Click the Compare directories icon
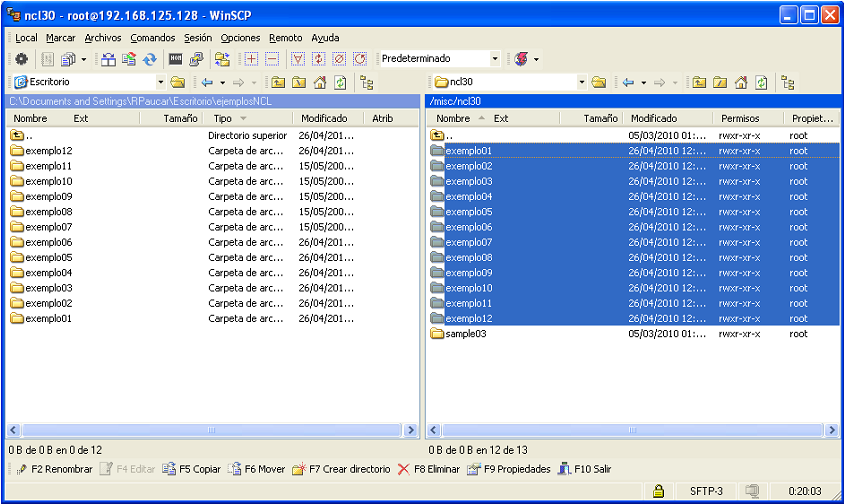The height and width of the screenshot is (504, 844). click(108, 59)
